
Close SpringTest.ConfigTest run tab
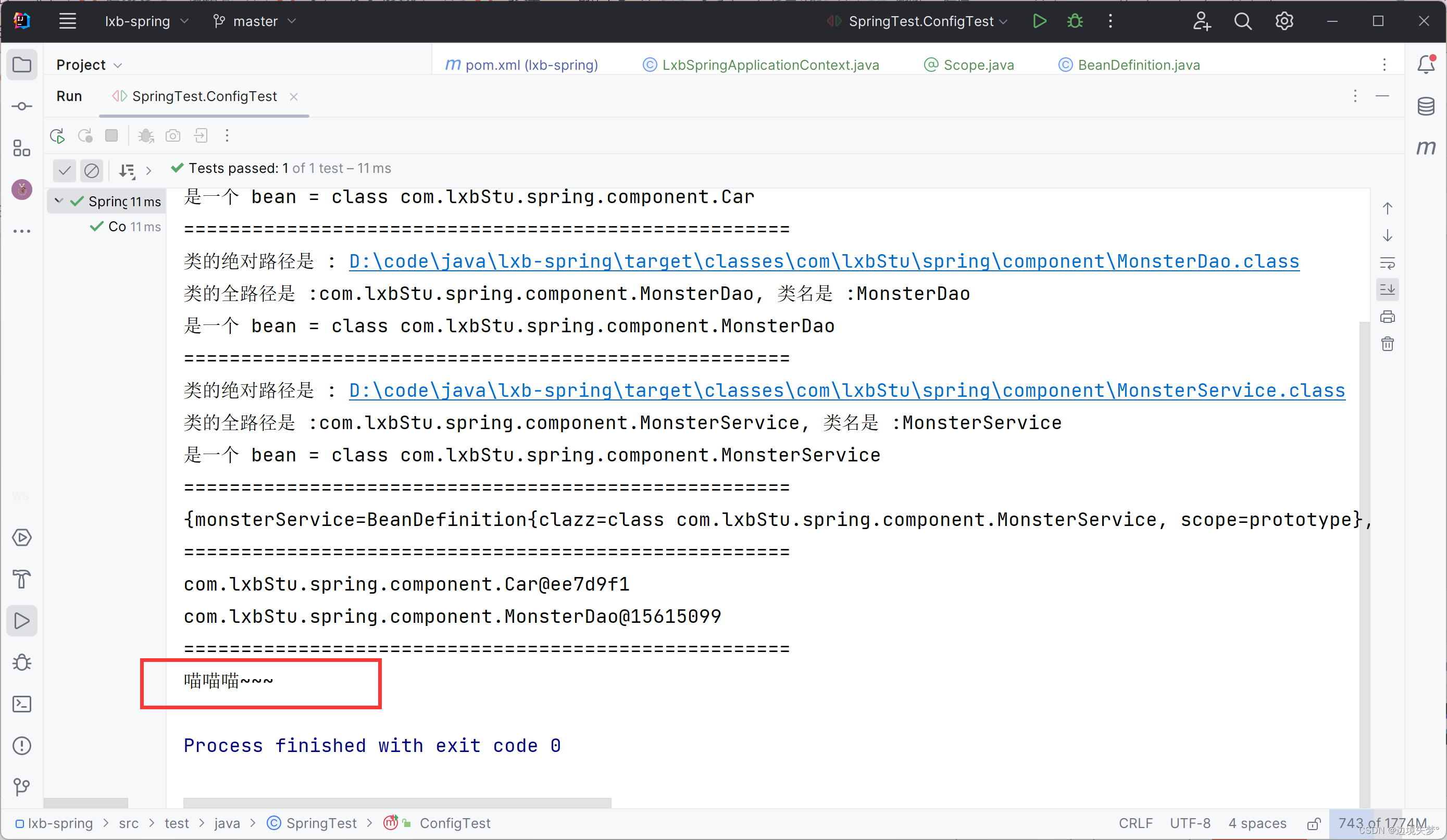(293, 97)
